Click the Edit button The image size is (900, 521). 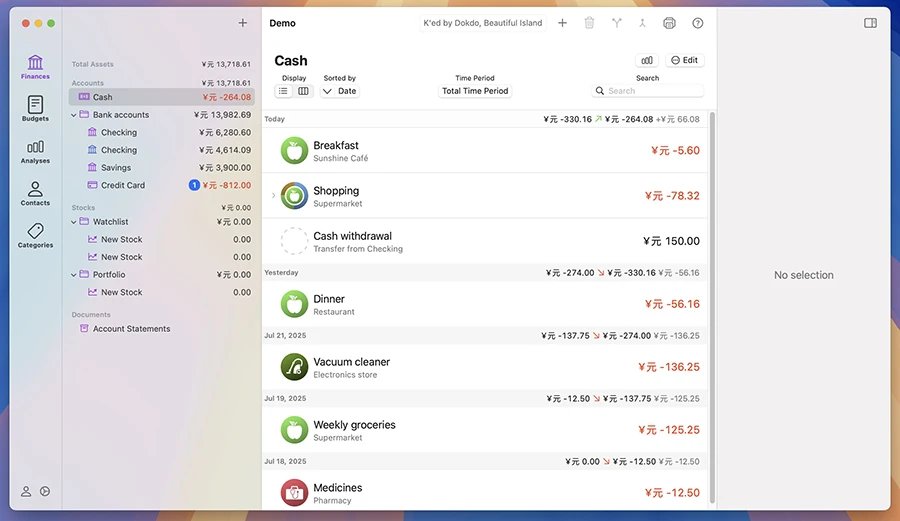(x=684, y=60)
